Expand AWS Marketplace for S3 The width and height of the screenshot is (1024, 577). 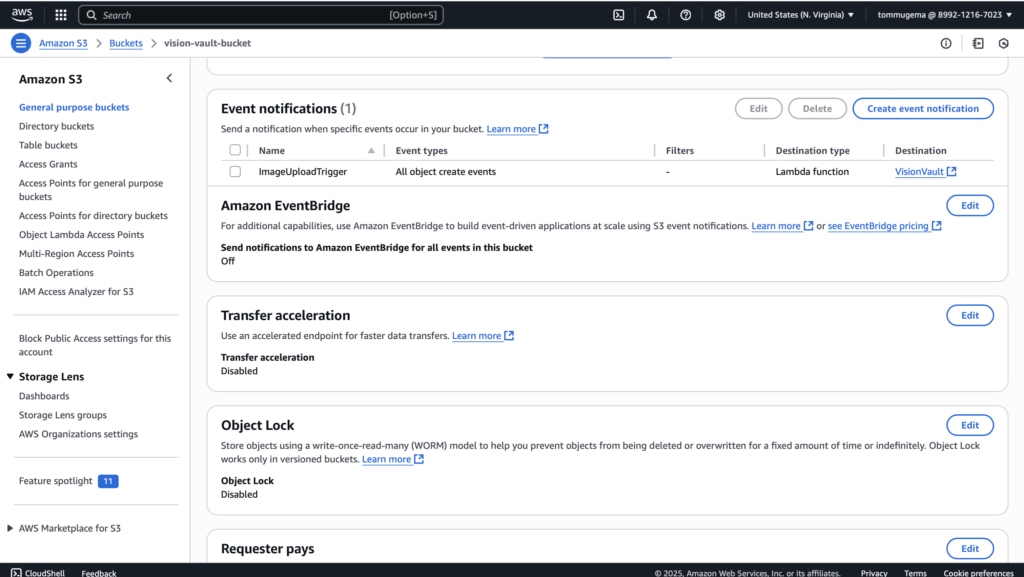click(11, 528)
